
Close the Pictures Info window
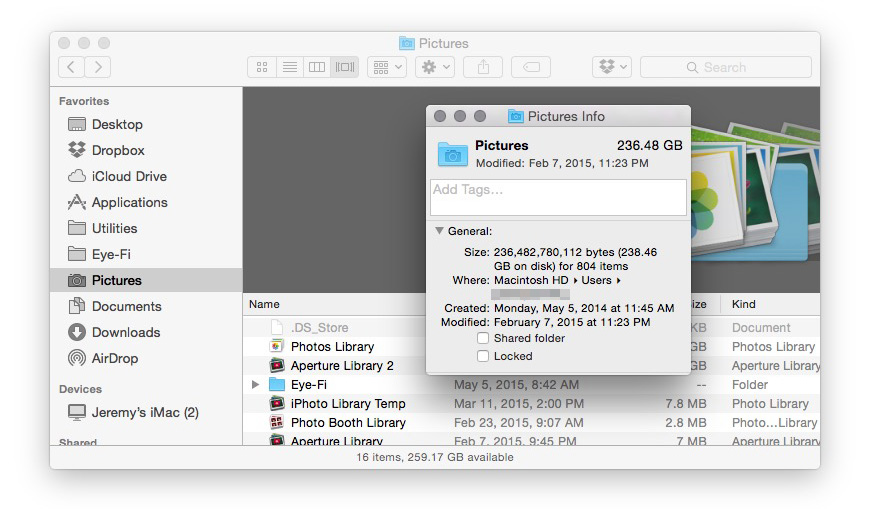coord(440,116)
